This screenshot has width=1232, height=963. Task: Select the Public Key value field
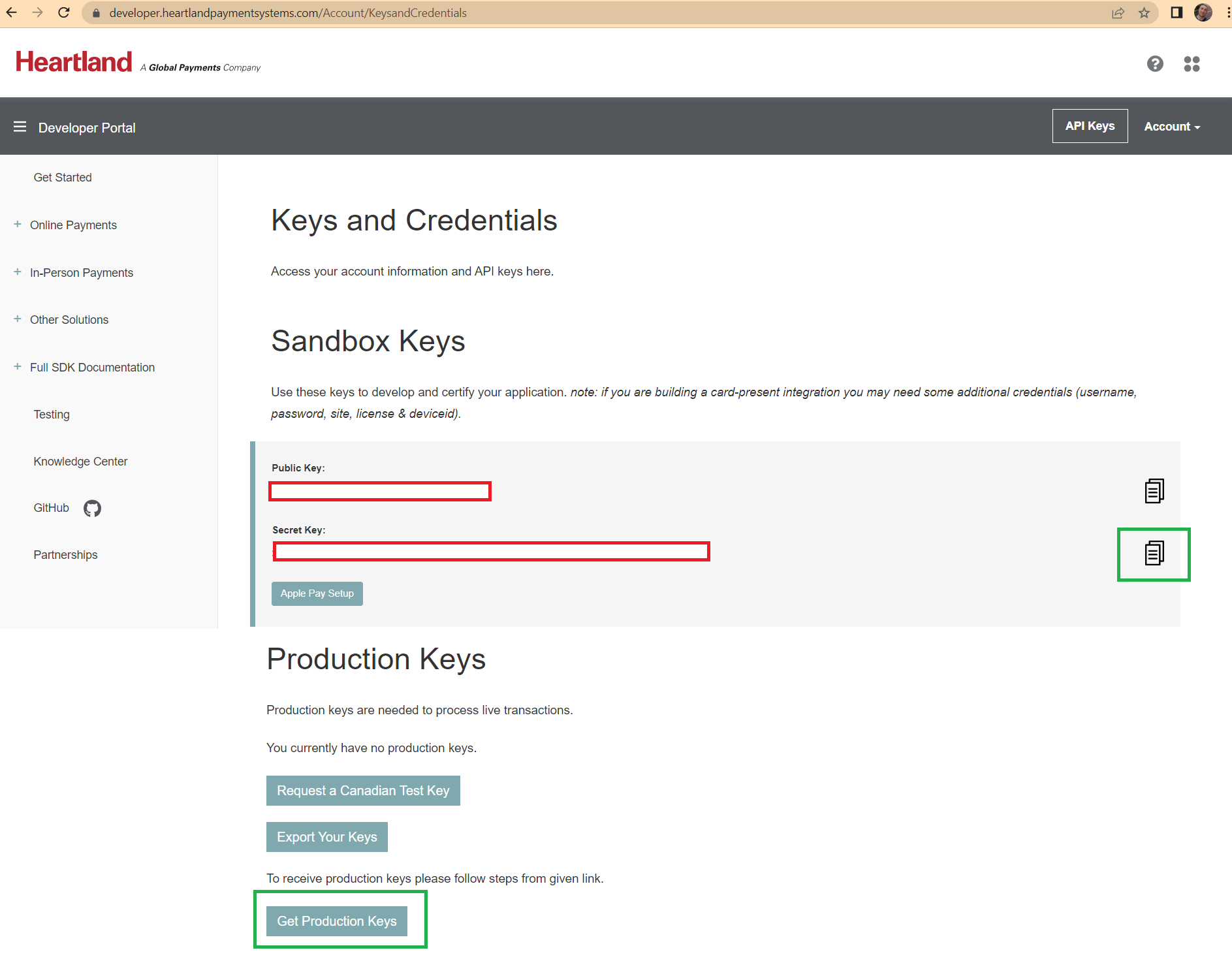pyautogui.click(x=379, y=491)
